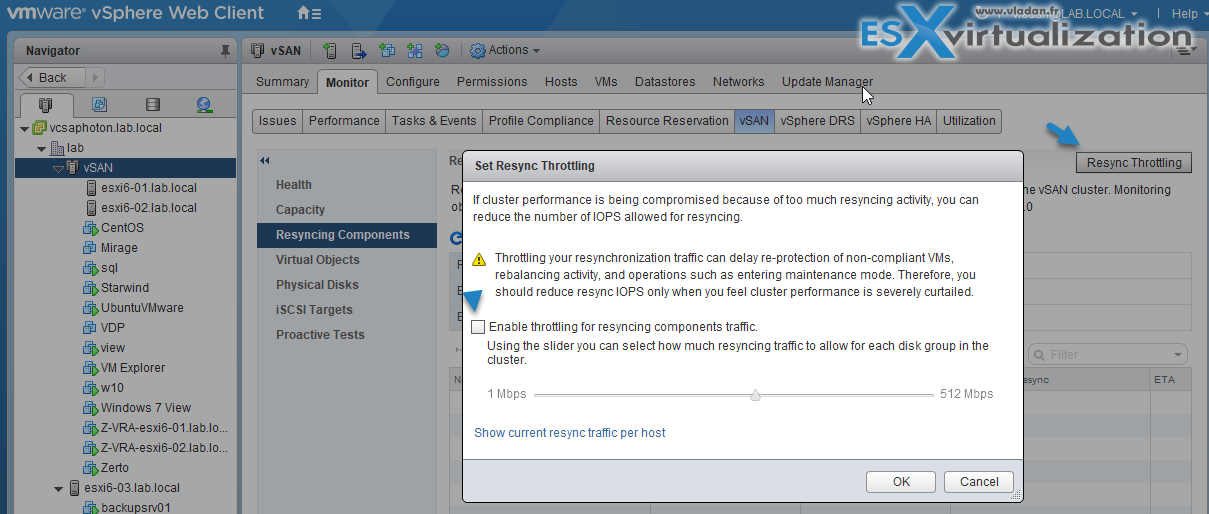
Task: Select the Utilization sub-tab
Action: 969,121
